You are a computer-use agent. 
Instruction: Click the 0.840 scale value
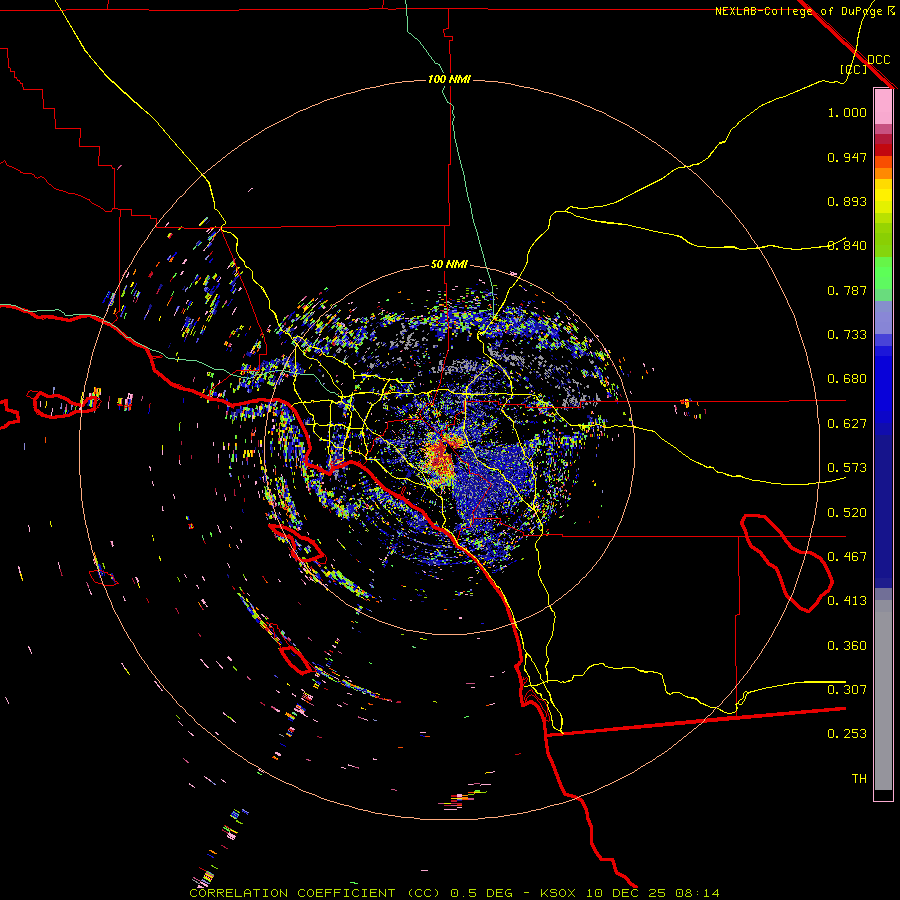coord(847,246)
